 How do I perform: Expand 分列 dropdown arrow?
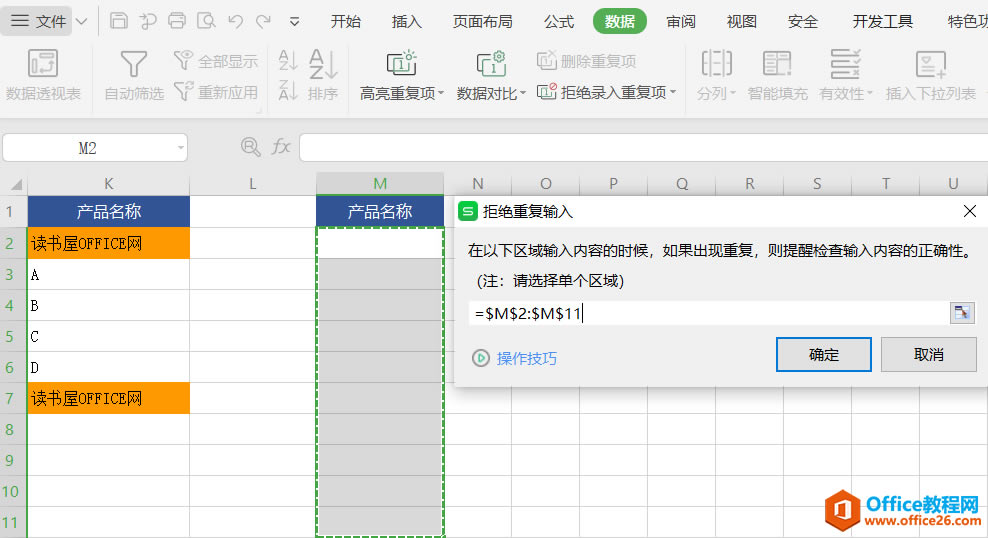(732, 93)
